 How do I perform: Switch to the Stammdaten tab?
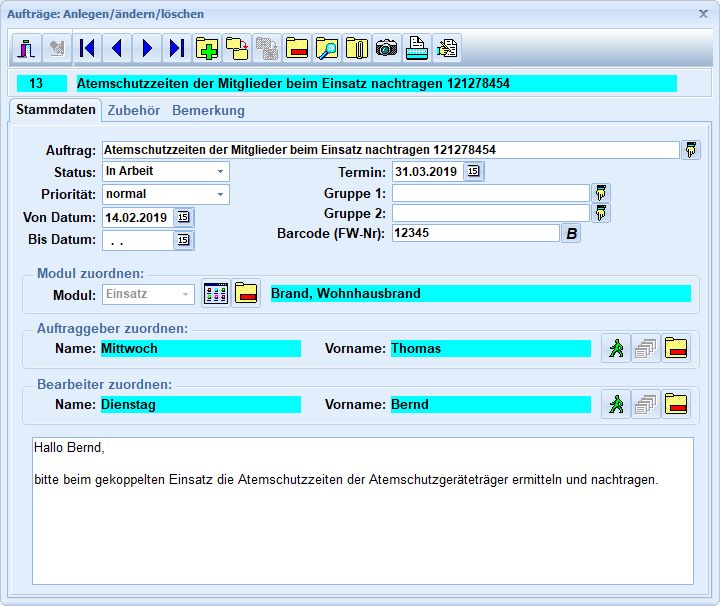tap(56, 110)
